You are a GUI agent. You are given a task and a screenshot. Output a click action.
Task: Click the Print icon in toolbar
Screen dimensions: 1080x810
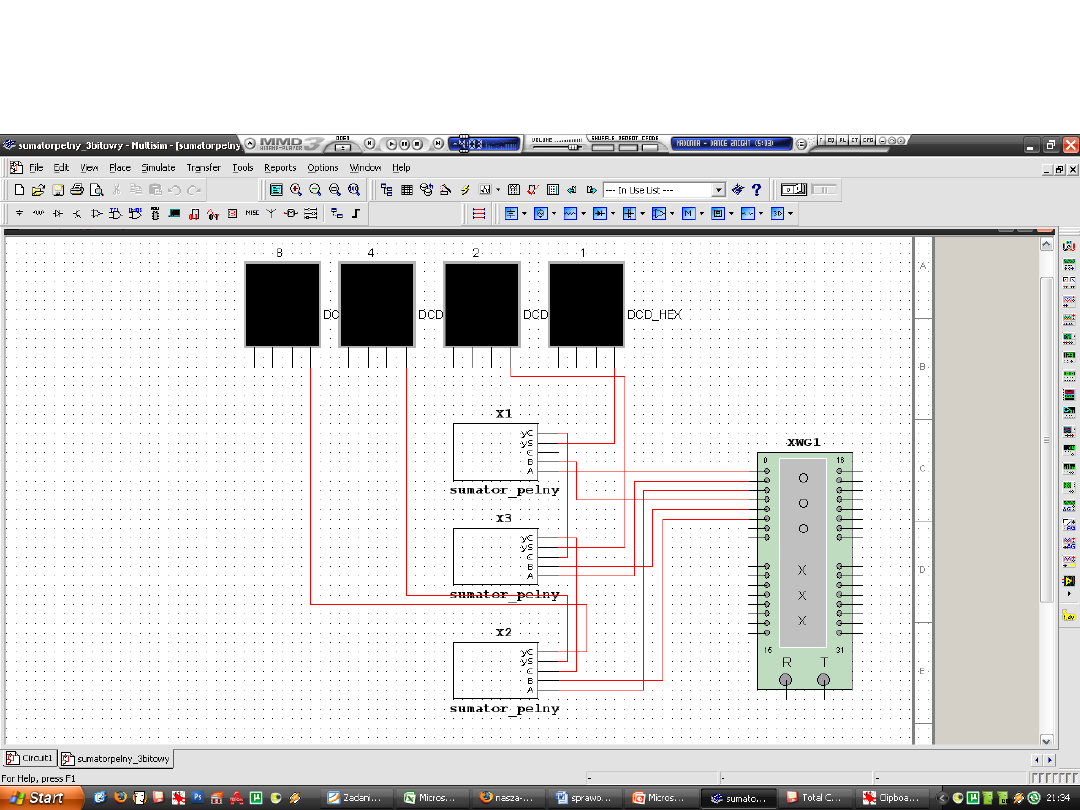pyautogui.click(x=77, y=189)
